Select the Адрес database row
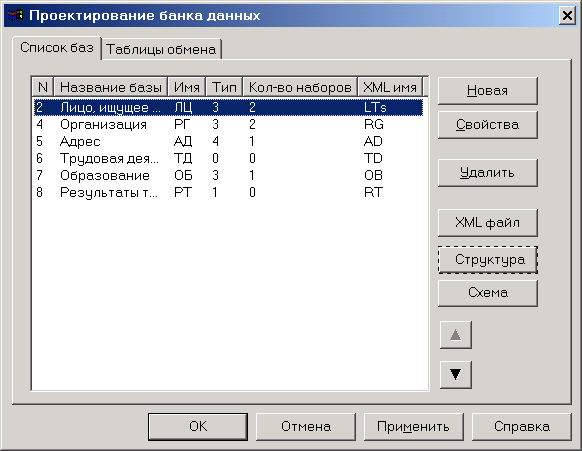The width and height of the screenshot is (582, 451). (x=228, y=141)
